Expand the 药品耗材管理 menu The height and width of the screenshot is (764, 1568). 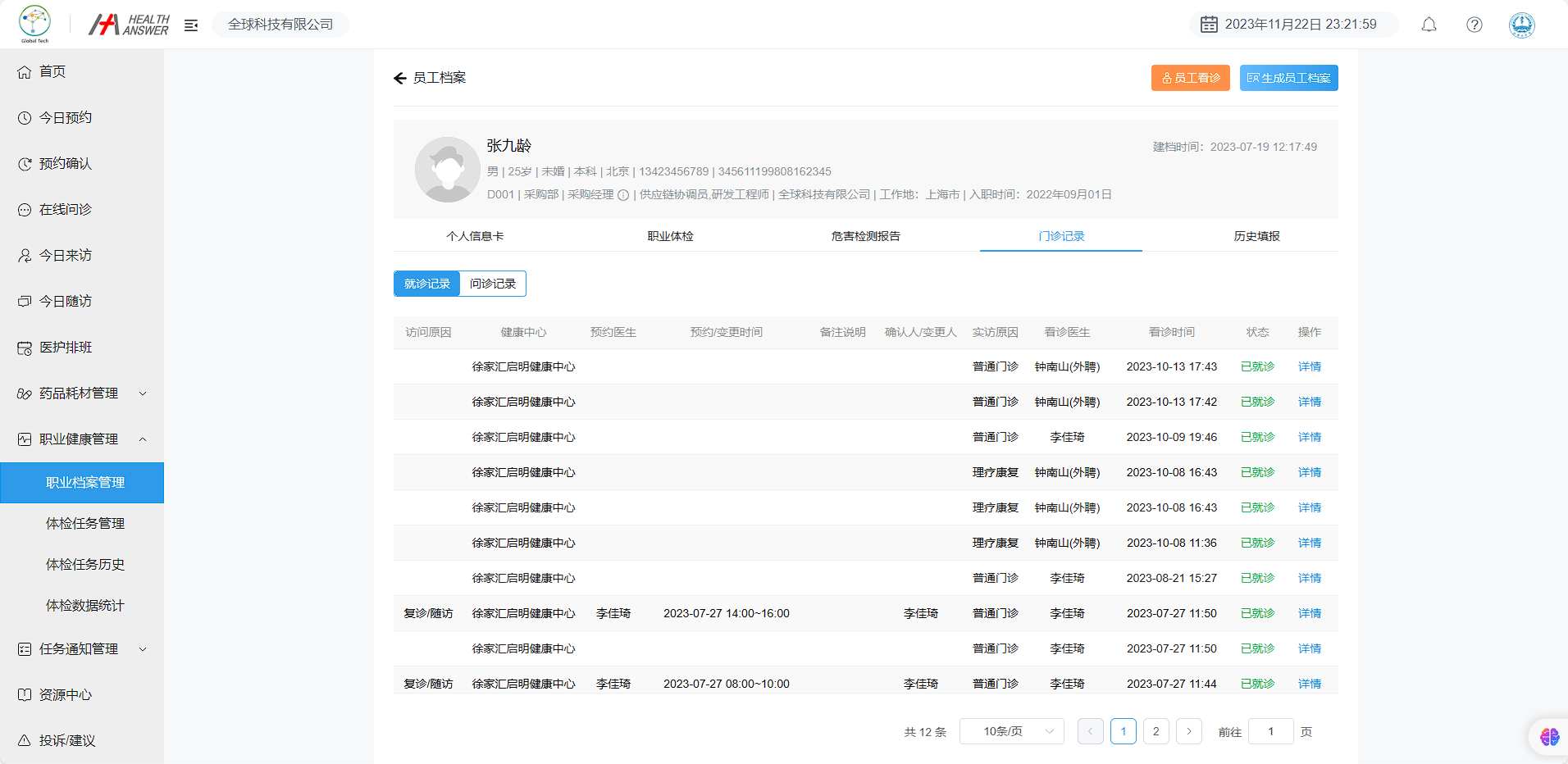(x=82, y=393)
